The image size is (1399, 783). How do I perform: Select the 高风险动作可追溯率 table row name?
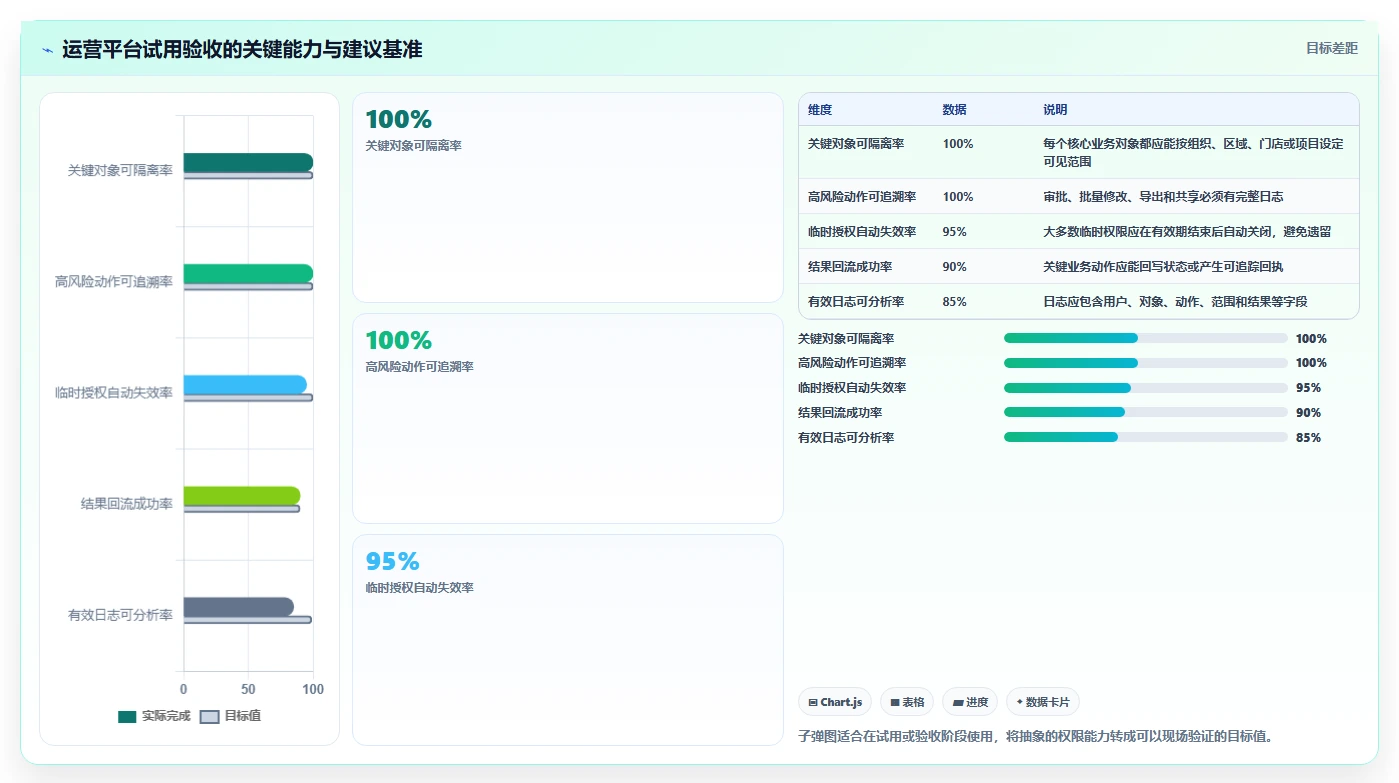[x=862, y=196]
